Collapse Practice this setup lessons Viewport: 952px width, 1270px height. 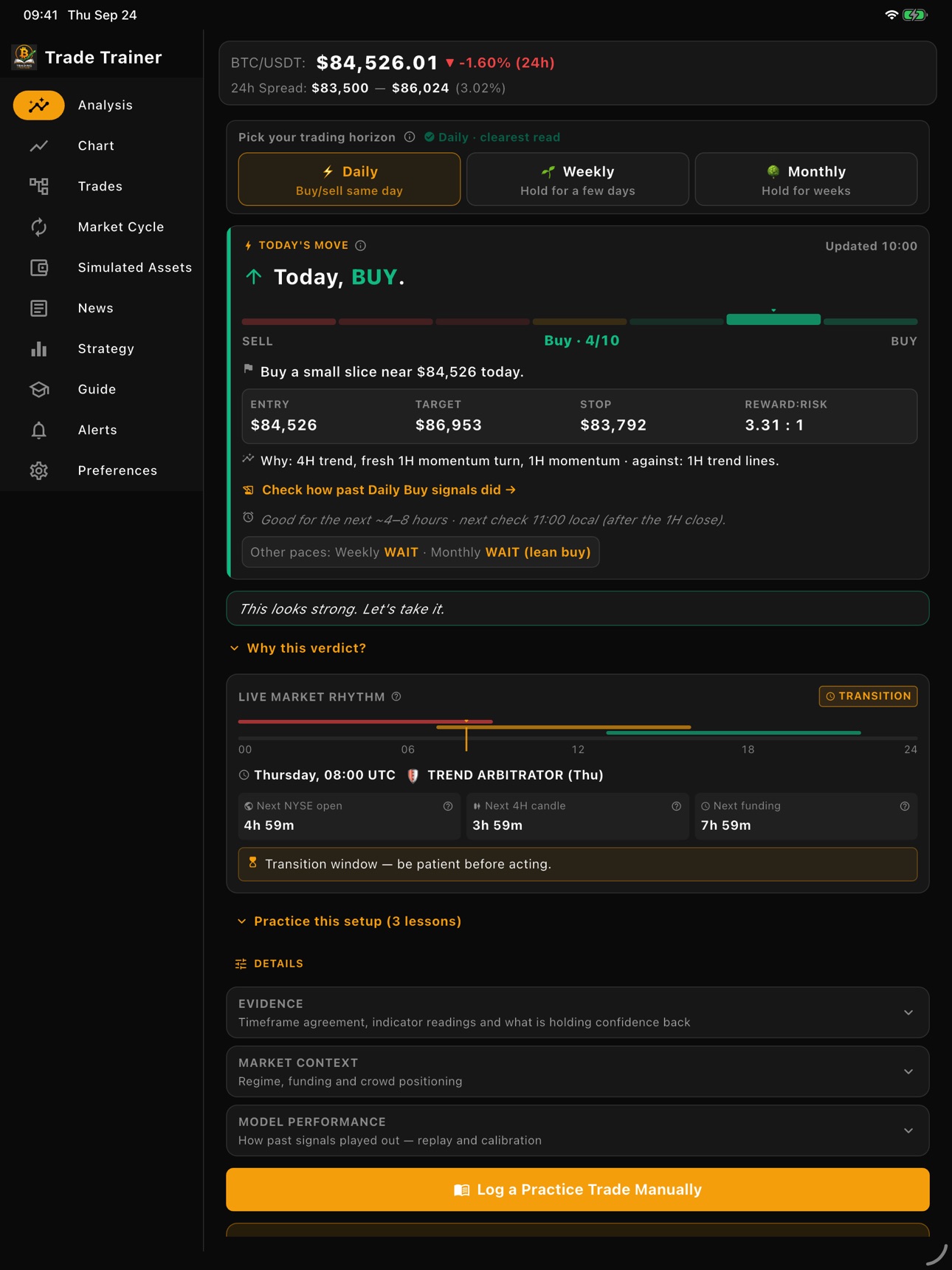349,921
